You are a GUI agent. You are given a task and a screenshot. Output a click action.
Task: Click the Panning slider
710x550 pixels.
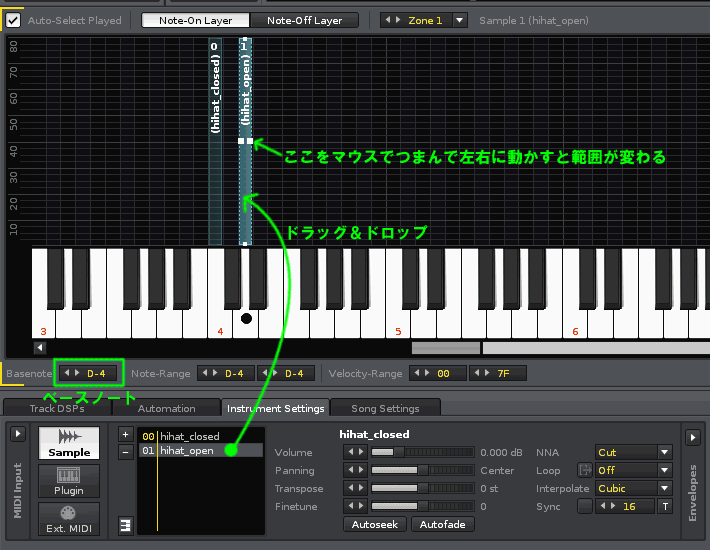pos(422,470)
